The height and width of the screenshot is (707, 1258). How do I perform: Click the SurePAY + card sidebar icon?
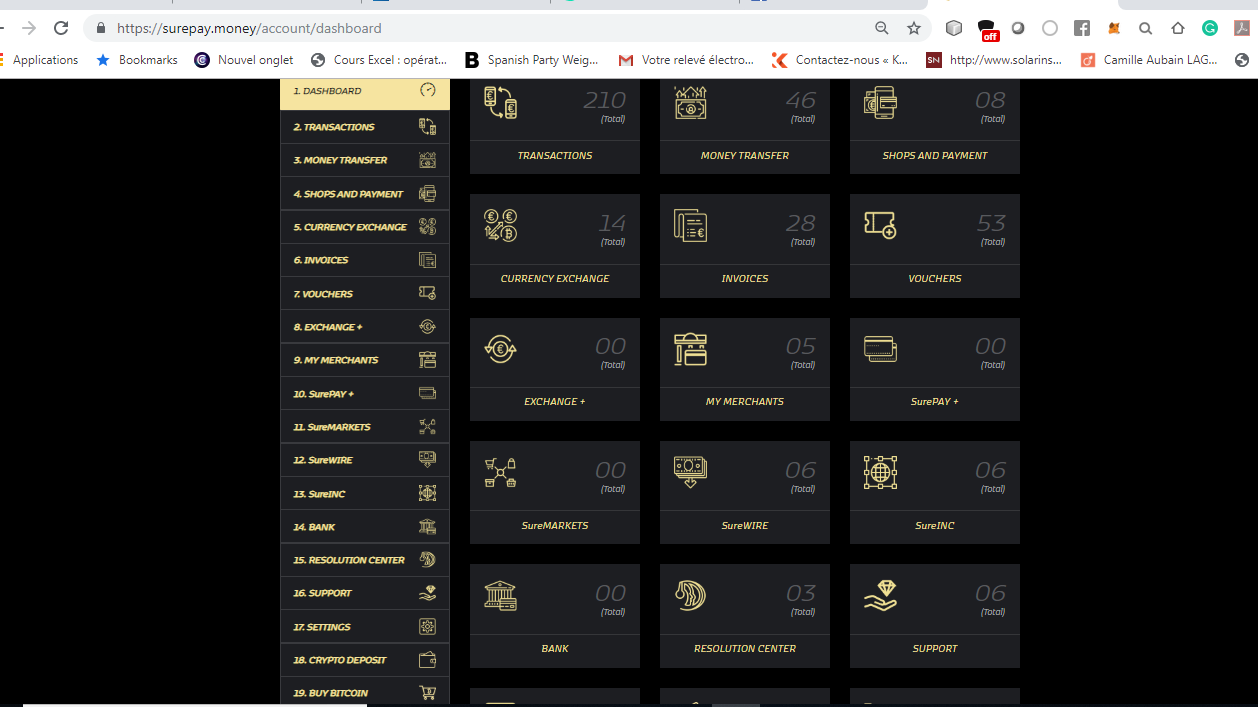428,394
